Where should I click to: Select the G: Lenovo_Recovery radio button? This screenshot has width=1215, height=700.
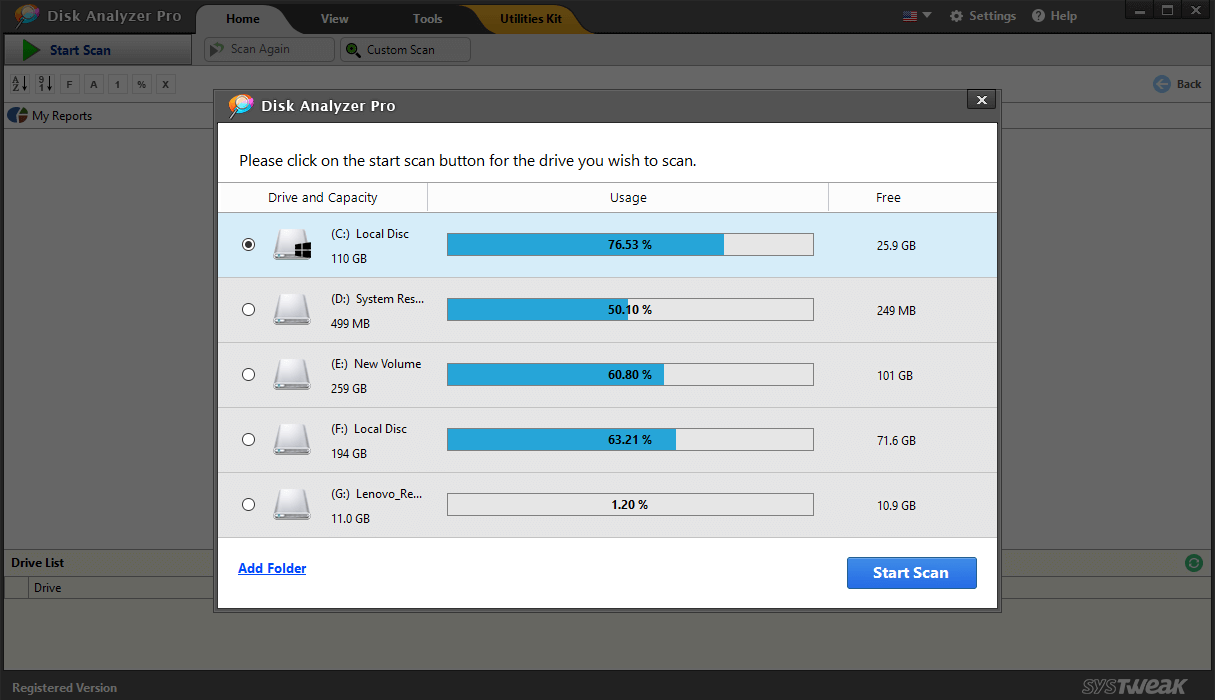tap(248, 504)
